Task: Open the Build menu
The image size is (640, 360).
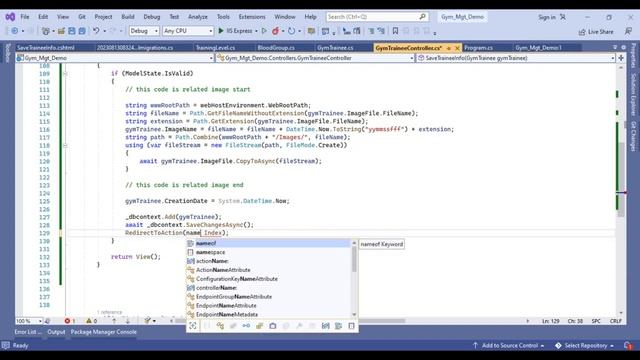Action: tap(128, 17)
